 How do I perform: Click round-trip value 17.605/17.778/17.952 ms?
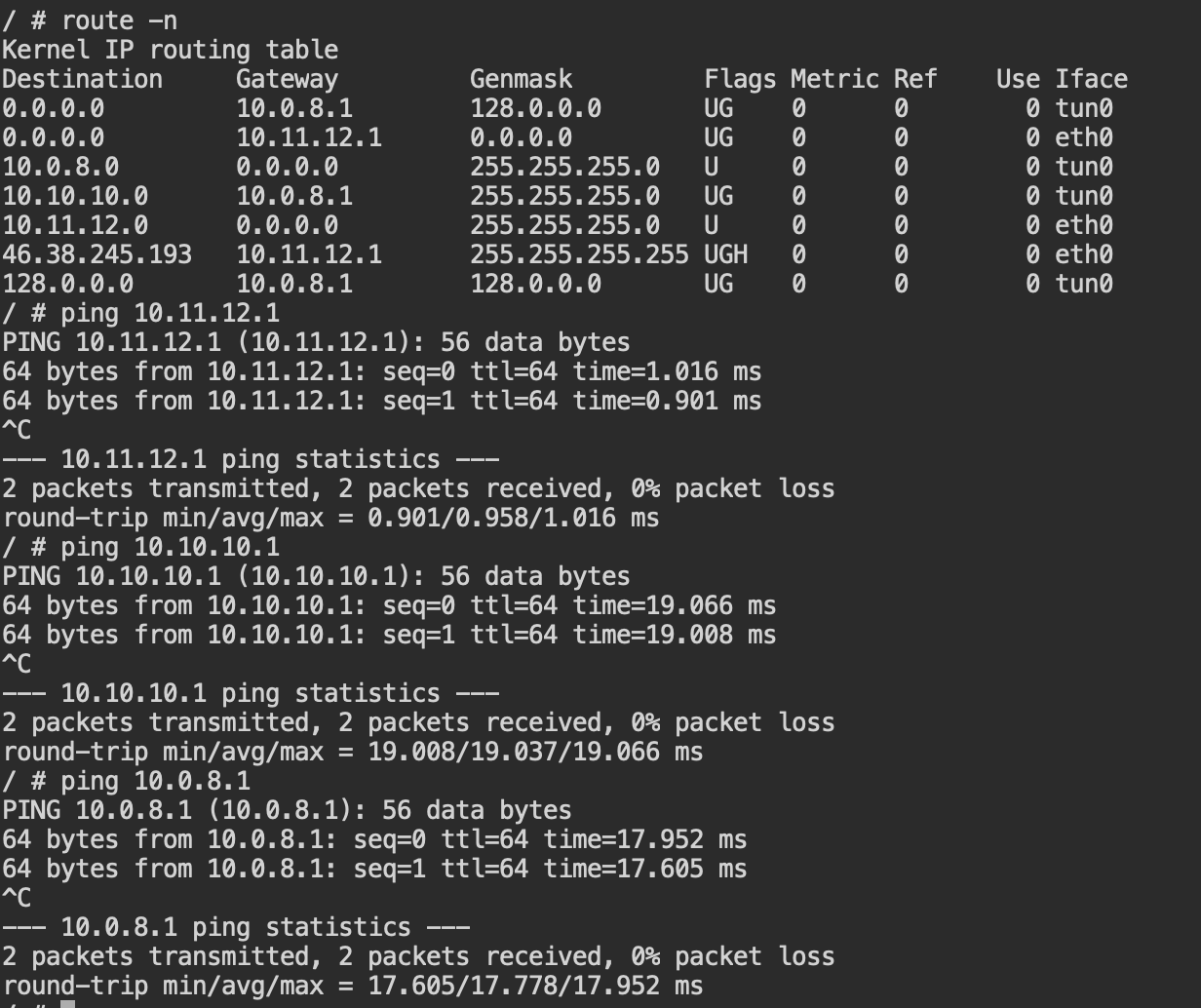point(535,986)
